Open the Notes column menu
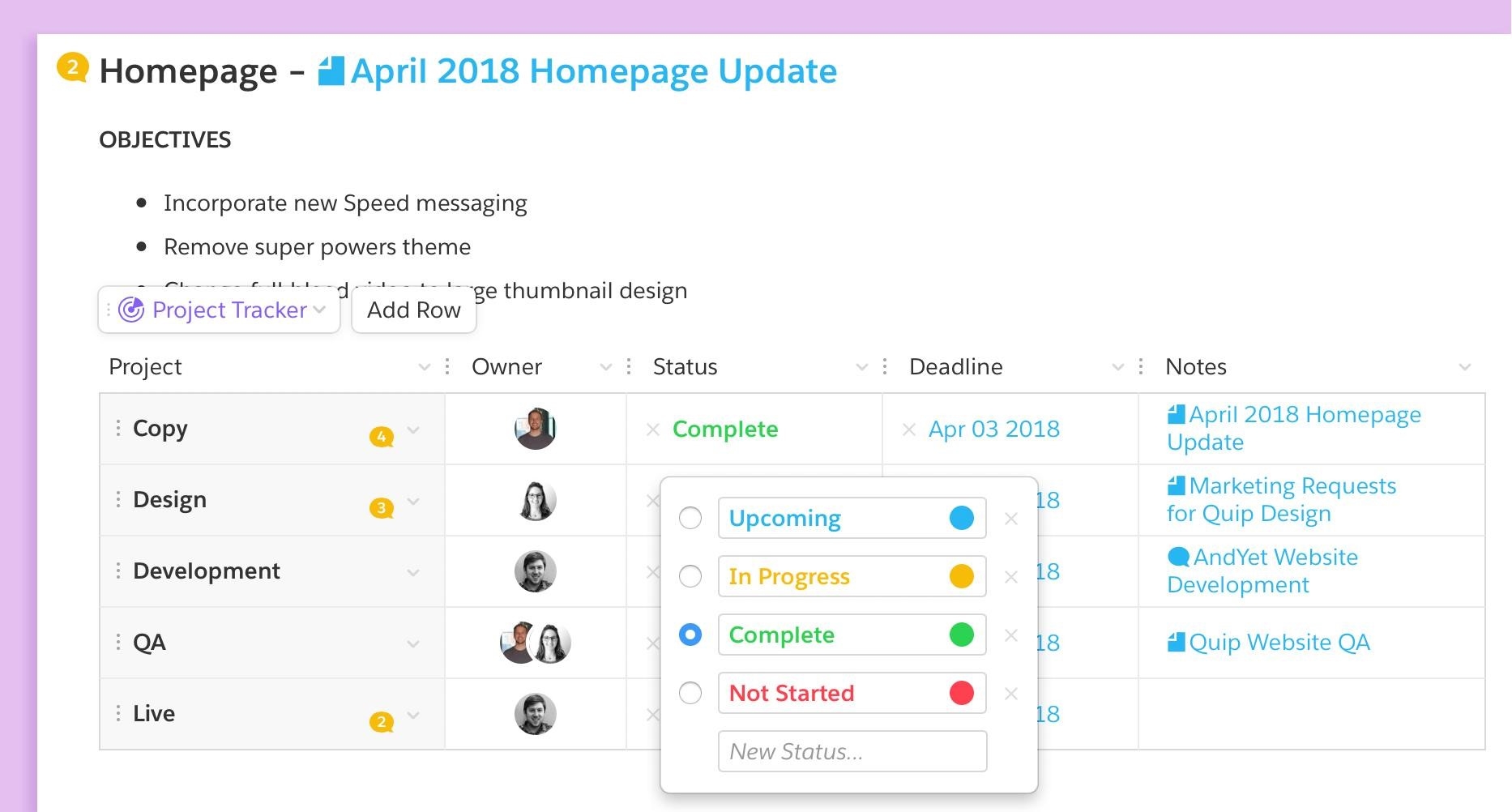The width and height of the screenshot is (1512, 812). [1463, 367]
